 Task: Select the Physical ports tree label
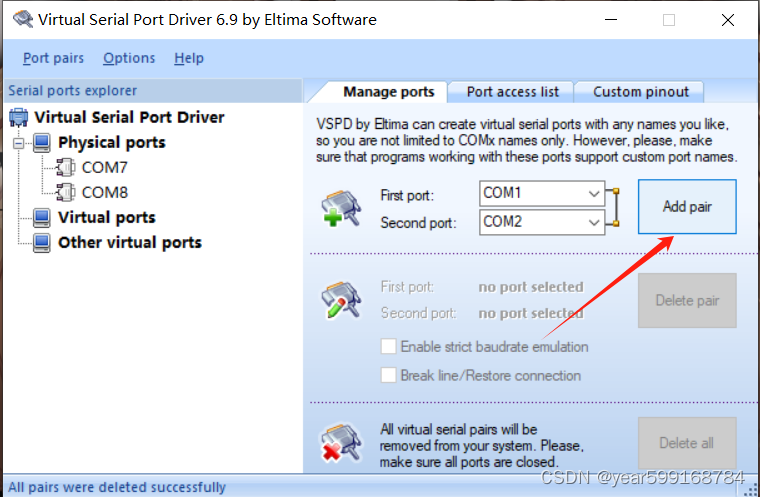pyautogui.click(x=111, y=143)
